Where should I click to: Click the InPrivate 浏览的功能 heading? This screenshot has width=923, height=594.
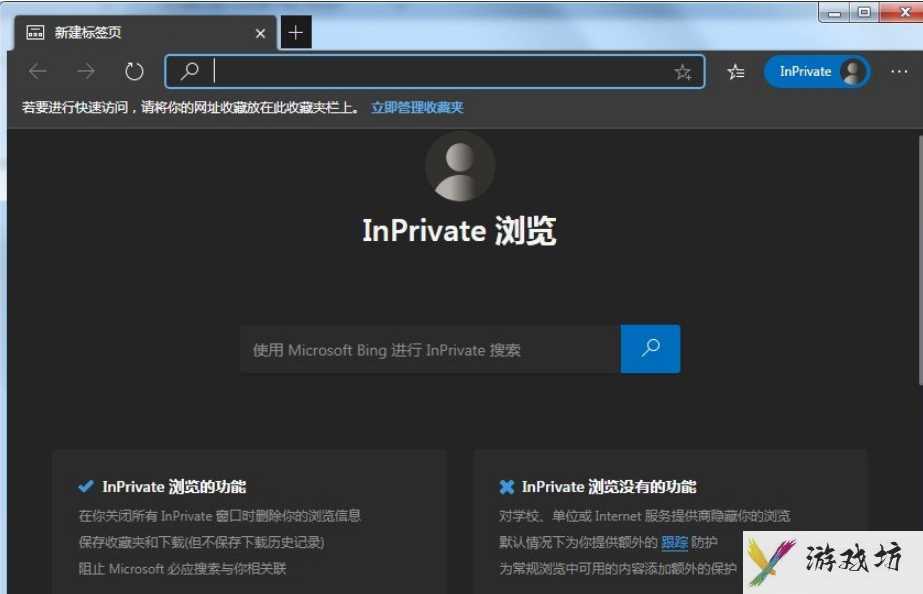(174, 487)
